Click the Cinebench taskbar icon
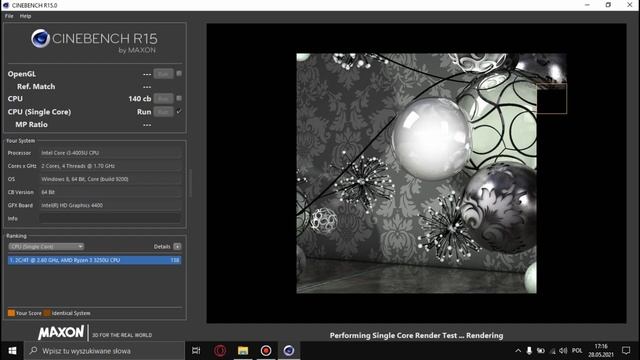640x360 pixels. tap(289, 351)
